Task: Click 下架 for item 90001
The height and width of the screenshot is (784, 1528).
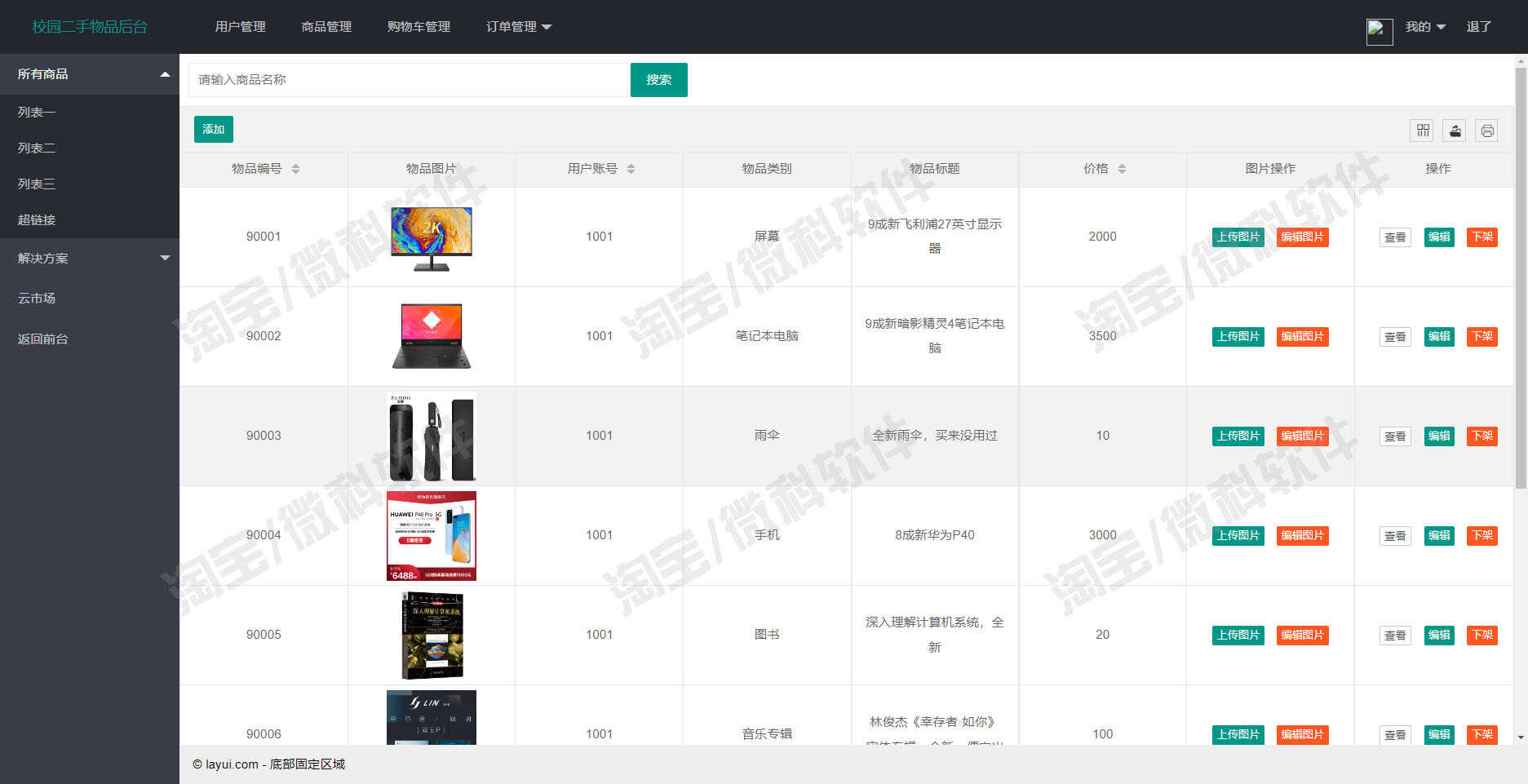Action: click(x=1482, y=237)
